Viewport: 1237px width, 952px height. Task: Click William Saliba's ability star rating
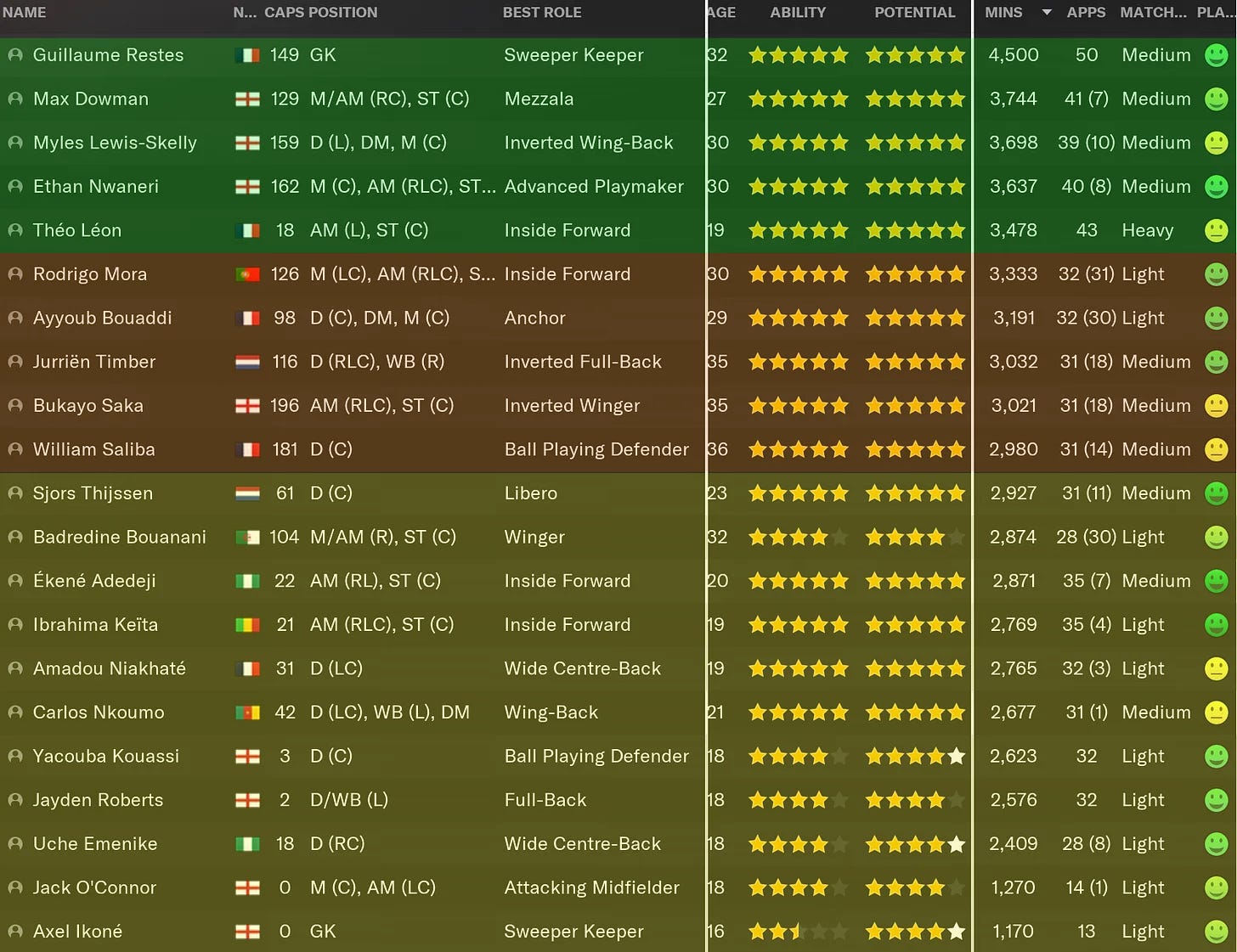pos(798,449)
